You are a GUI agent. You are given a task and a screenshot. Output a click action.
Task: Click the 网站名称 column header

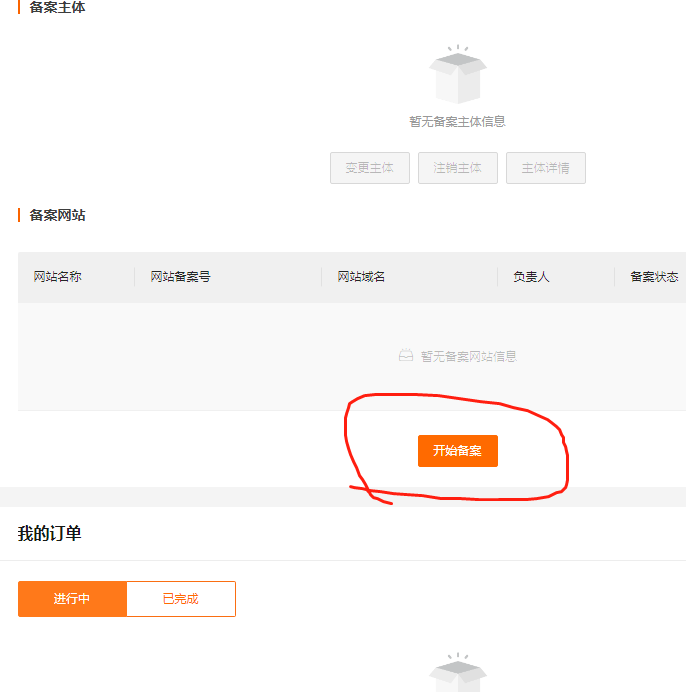[x=58, y=277]
